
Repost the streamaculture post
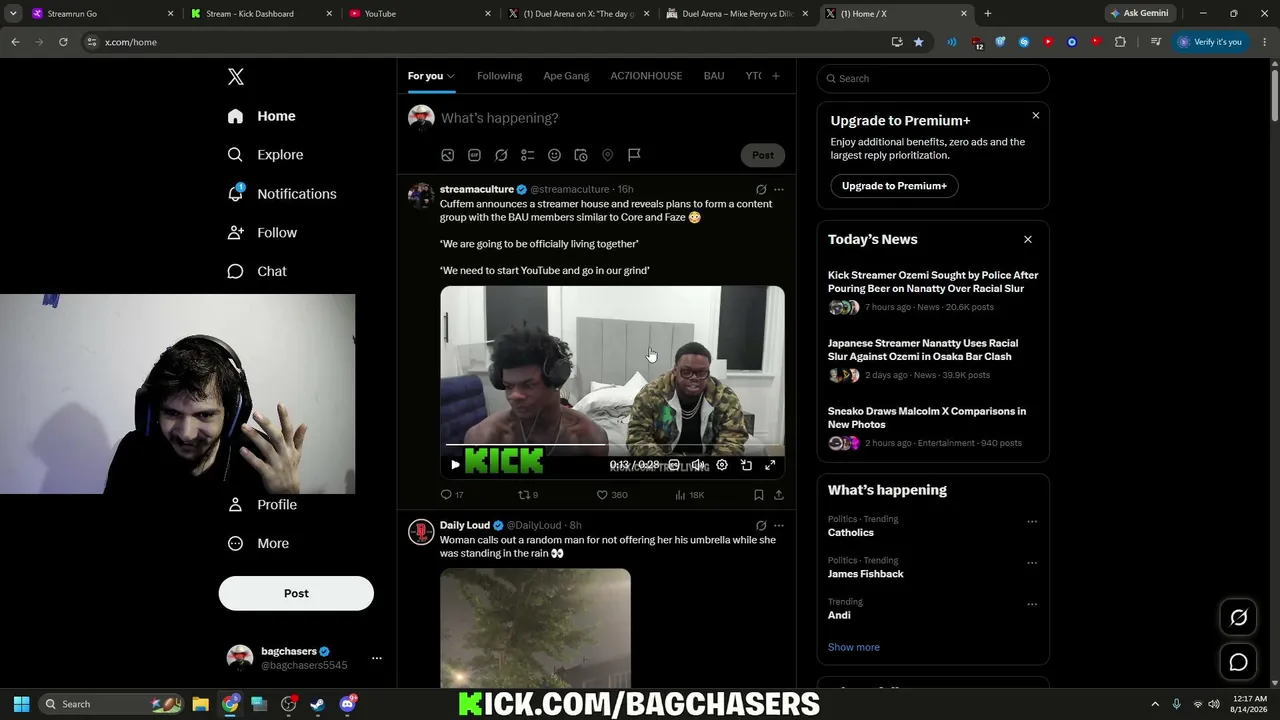(528, 495)
